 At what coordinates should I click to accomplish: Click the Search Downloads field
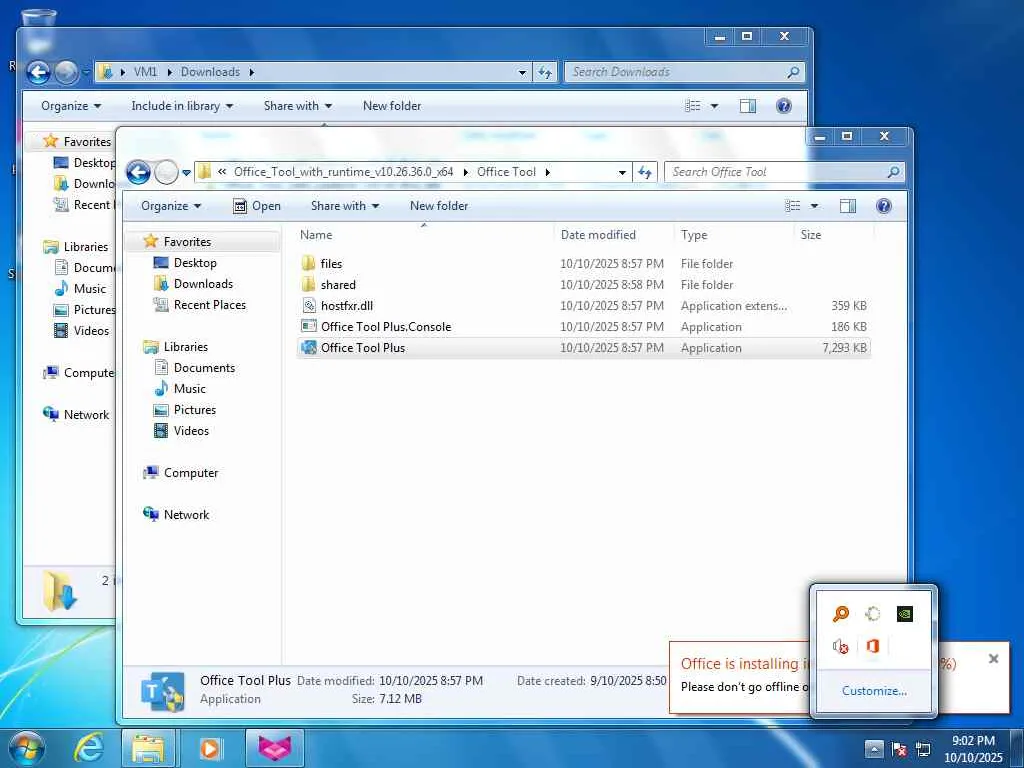pyautogui.click(x=677, y=72)
